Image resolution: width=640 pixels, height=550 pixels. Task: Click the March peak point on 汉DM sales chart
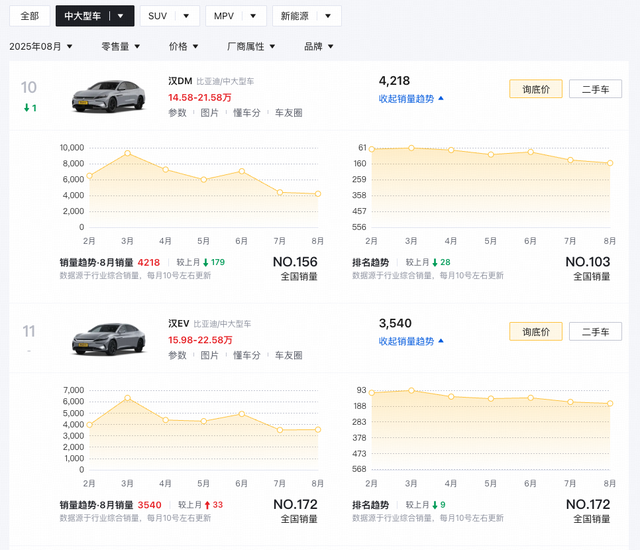[128, 153]
